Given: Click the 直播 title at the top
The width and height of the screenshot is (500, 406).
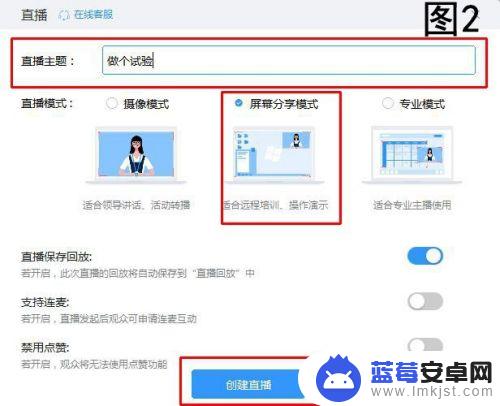Looking at the screenshot, I should pos(34,15).
